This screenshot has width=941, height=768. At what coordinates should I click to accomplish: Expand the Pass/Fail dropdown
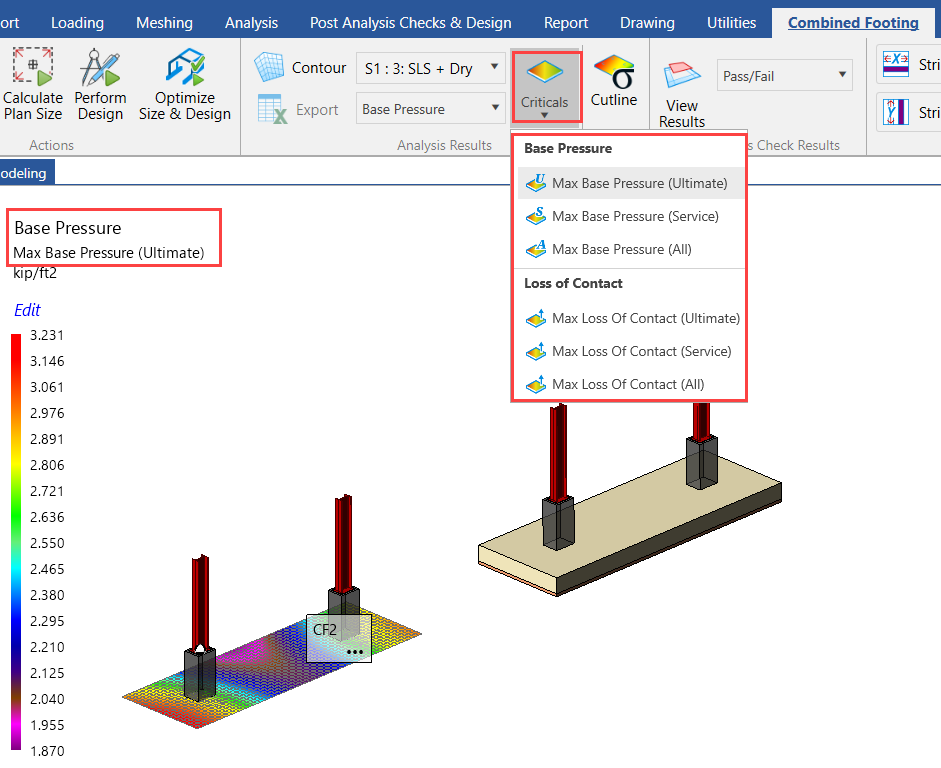pos(784,75)
